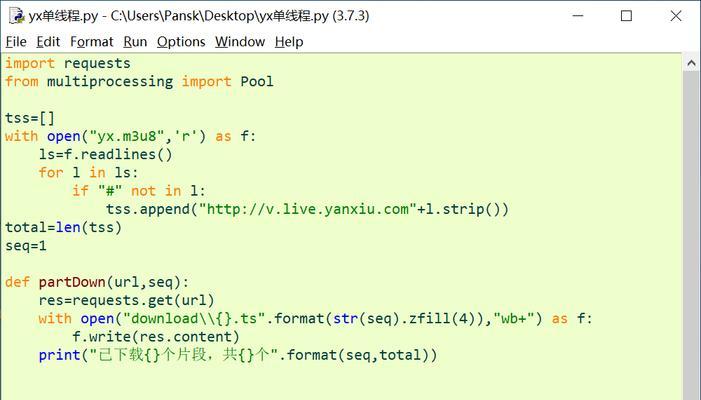The height and width of the screenshot is (400, 701).
Task: Open the Run menu
Action: pos(135,42)
